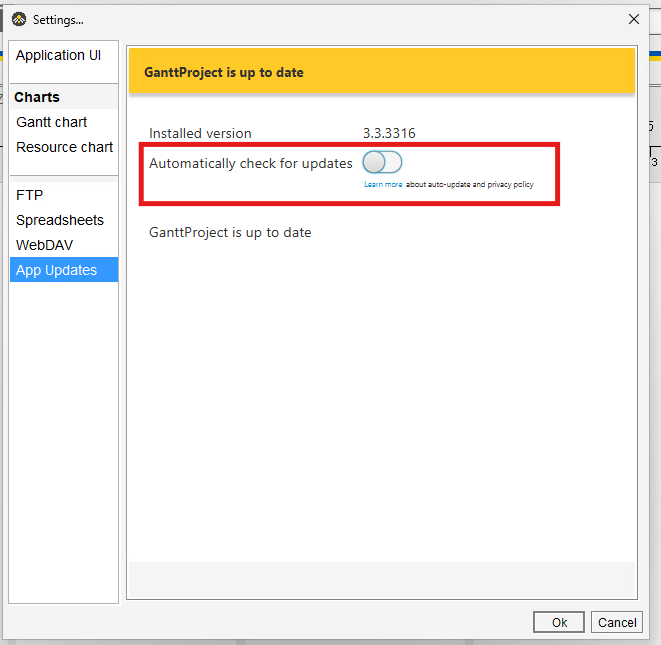The height and width of the screenshot is (645, 661).
Task: Click the status text below the toggle
Action: click(230, 233)
